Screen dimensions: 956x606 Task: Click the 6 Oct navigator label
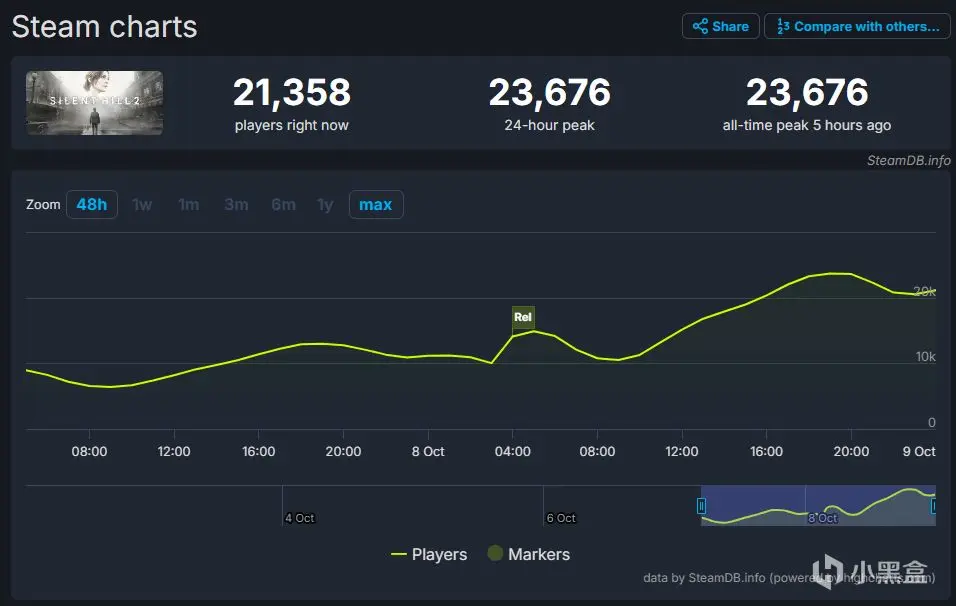tap(561, 518)
